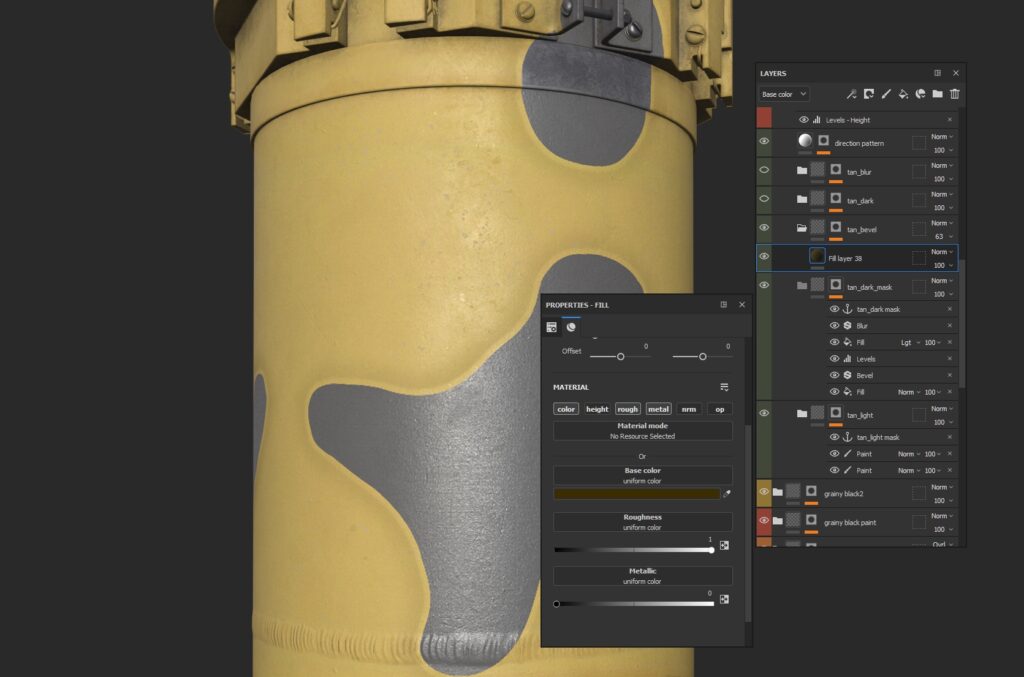Click the add fill layer bucket icon
This screenshot has width=1024, height=677.
[903, 94]
